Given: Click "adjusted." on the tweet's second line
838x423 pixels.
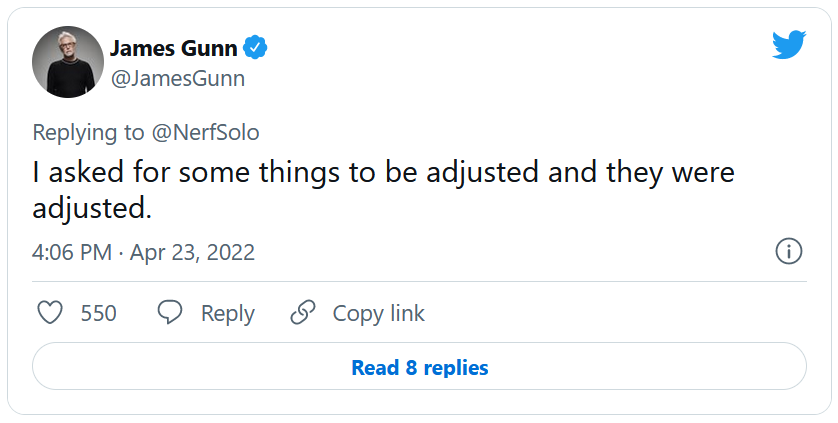Looking at the screenshot, I should pos(92,209).
